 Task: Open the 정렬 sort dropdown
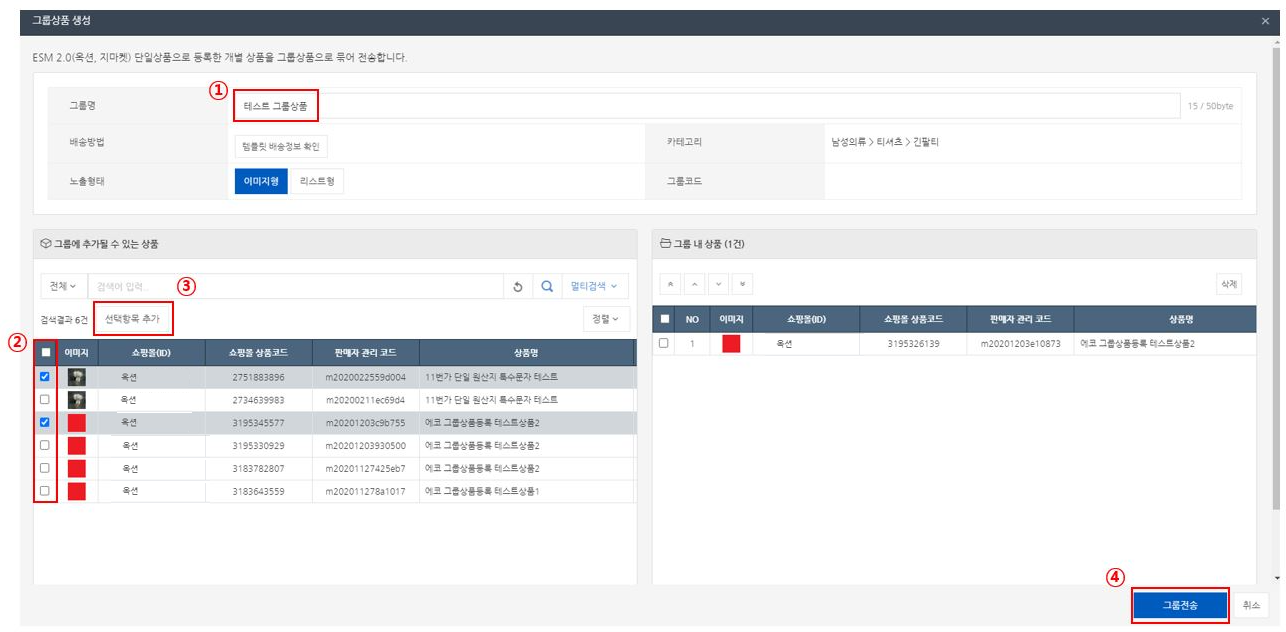[606, 319]
